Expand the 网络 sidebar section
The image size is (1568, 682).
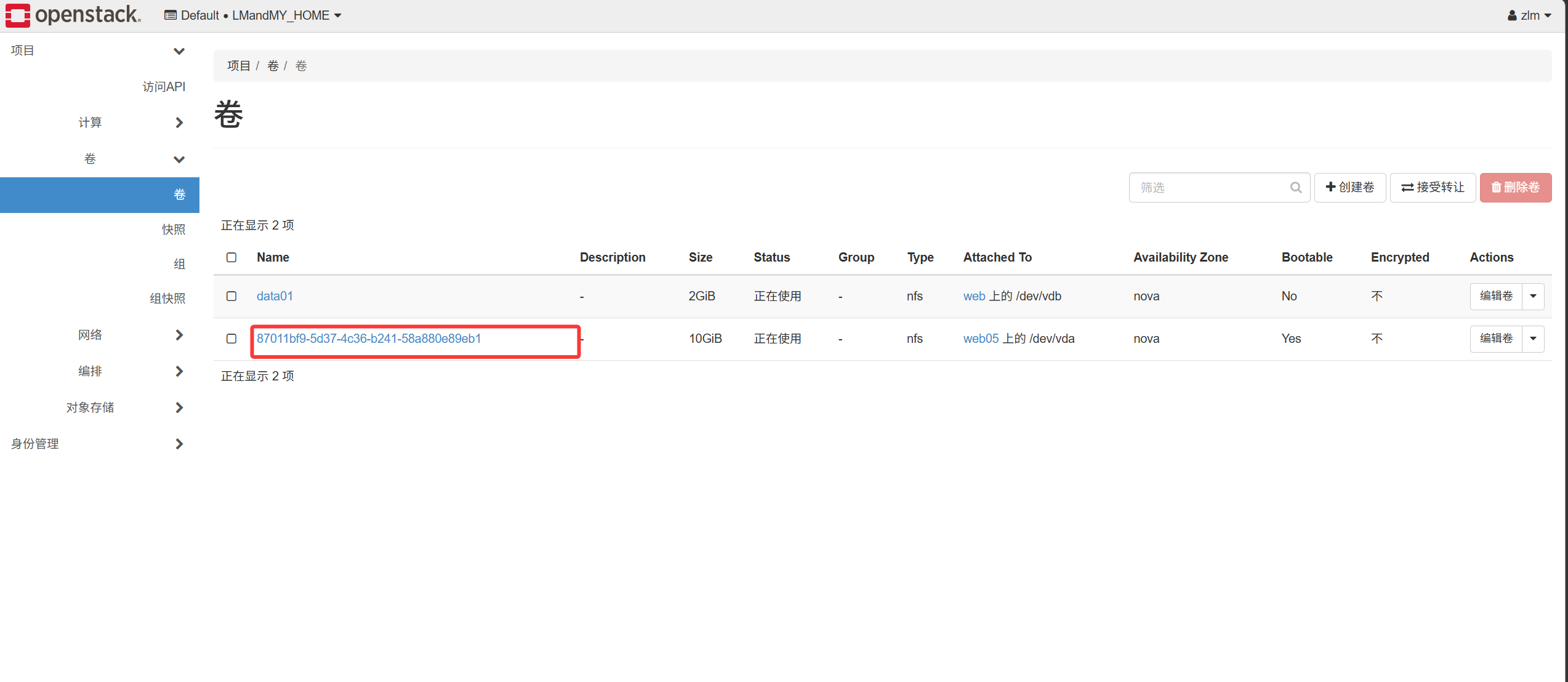(100, 335)
